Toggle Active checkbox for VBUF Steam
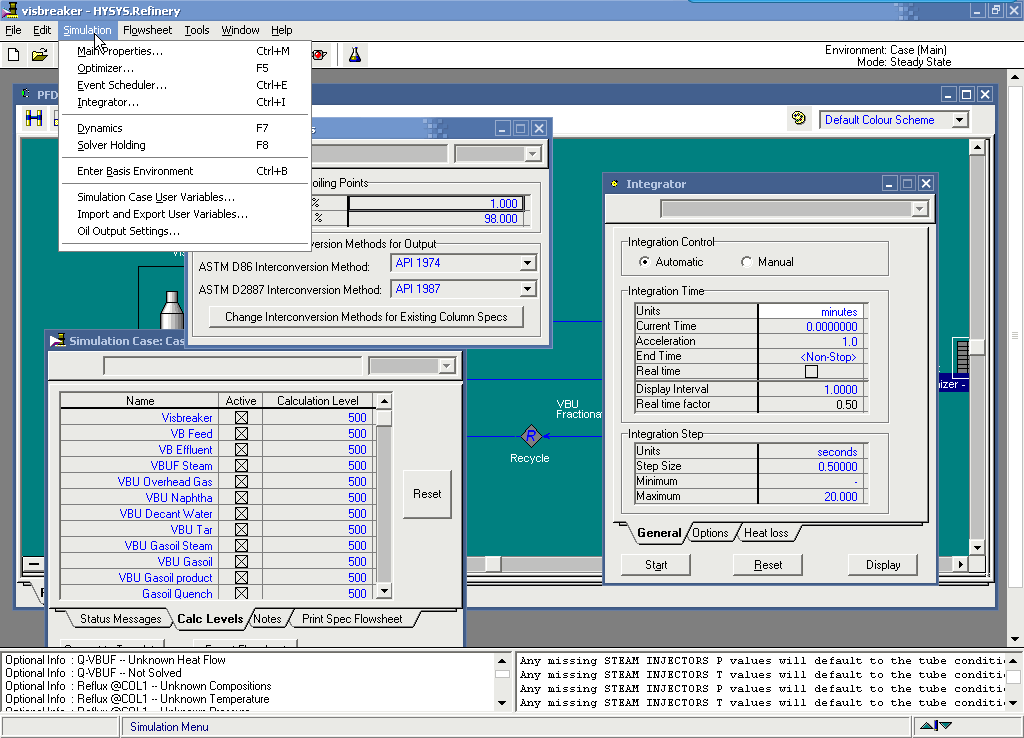Image resolution: width=1024 pixels, height=738 pixels. pos(241,466)
